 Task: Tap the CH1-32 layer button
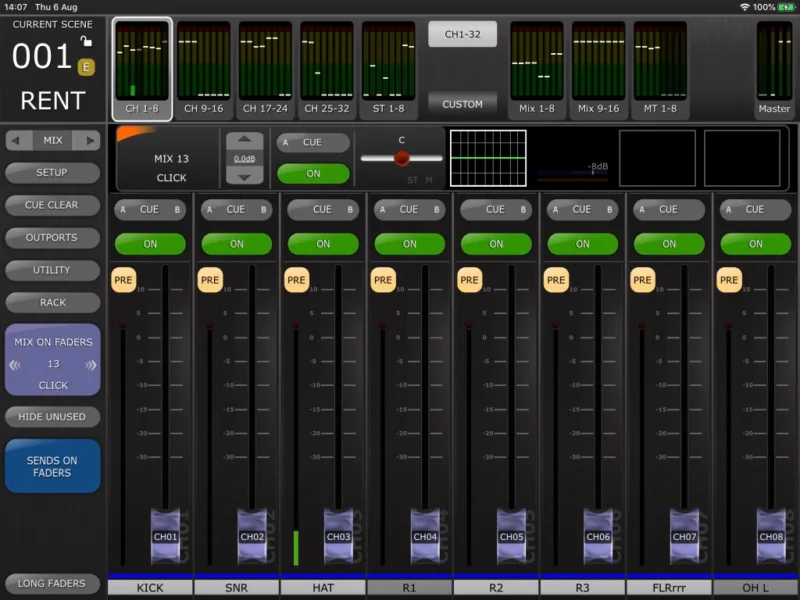pyautogui.click(x=462, y=34)
